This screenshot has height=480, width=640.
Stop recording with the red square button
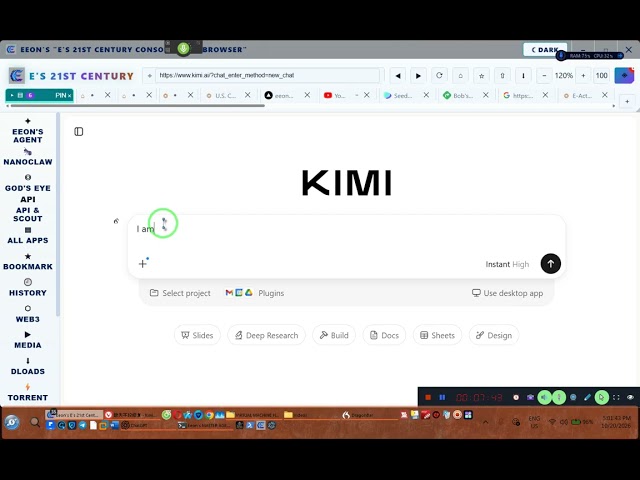[x=428, y=397]
